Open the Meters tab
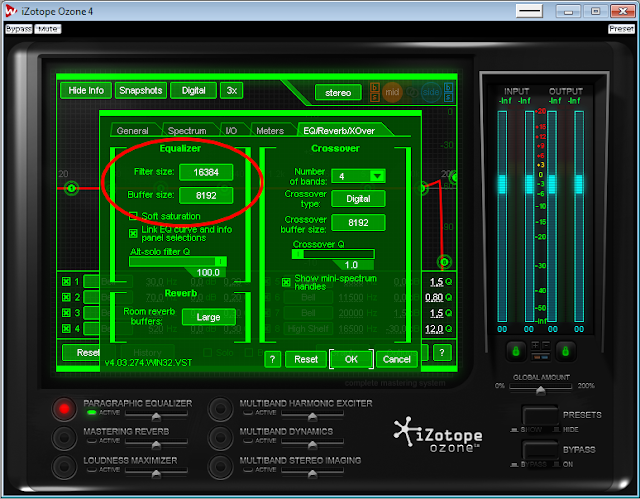The width and height of the screenshot is (640, 499). (x=270, y=131)
